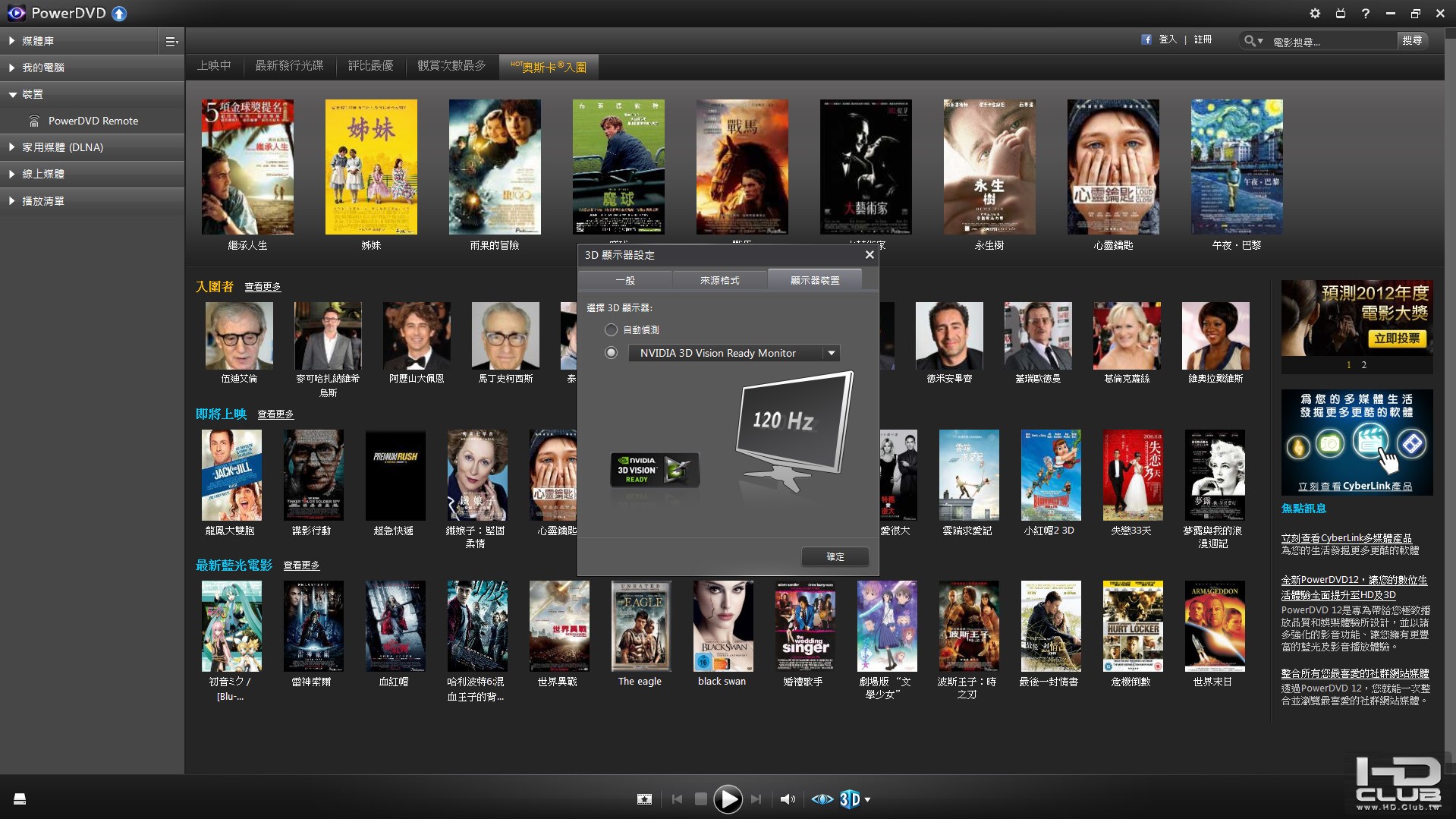The width and height of the screenshot is (1456, 819).
Task: Open the 觀賞次數最多 tab
Action: 451,66
